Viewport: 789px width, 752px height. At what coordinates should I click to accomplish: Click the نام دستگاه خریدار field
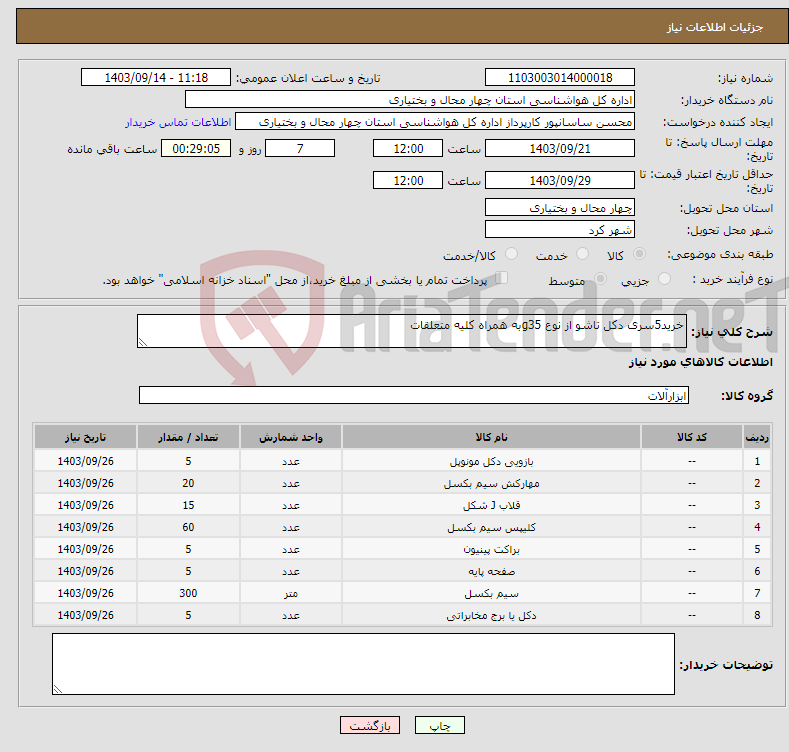coord(410,100)
